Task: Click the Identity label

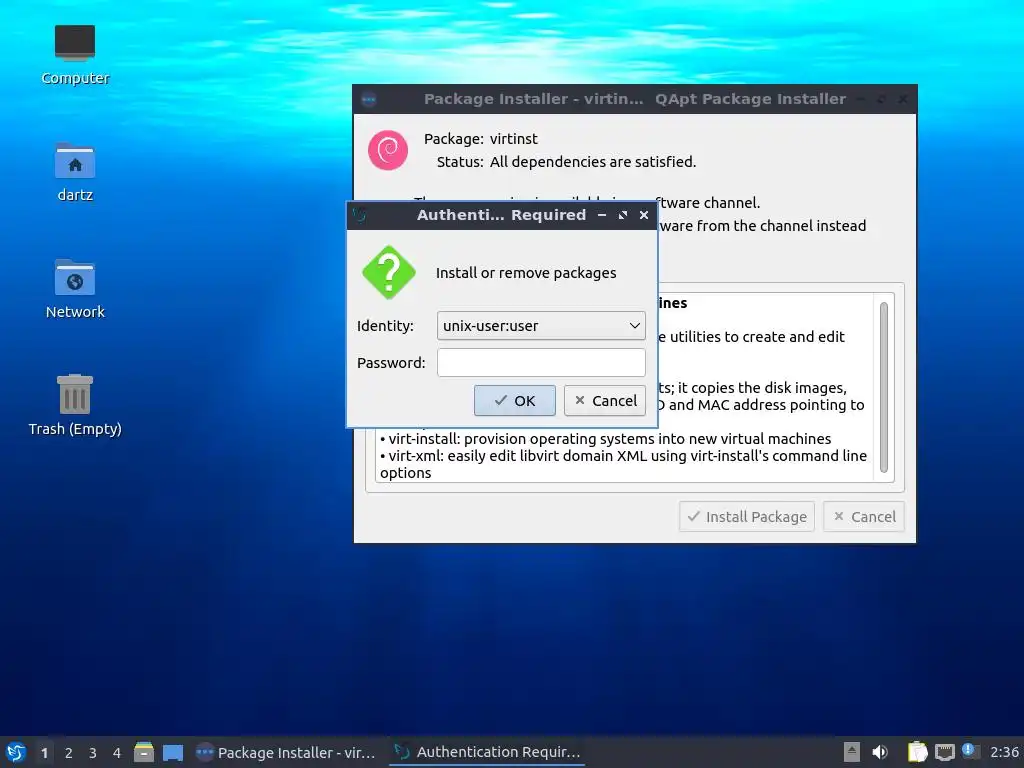Action: tap(385, 326)
